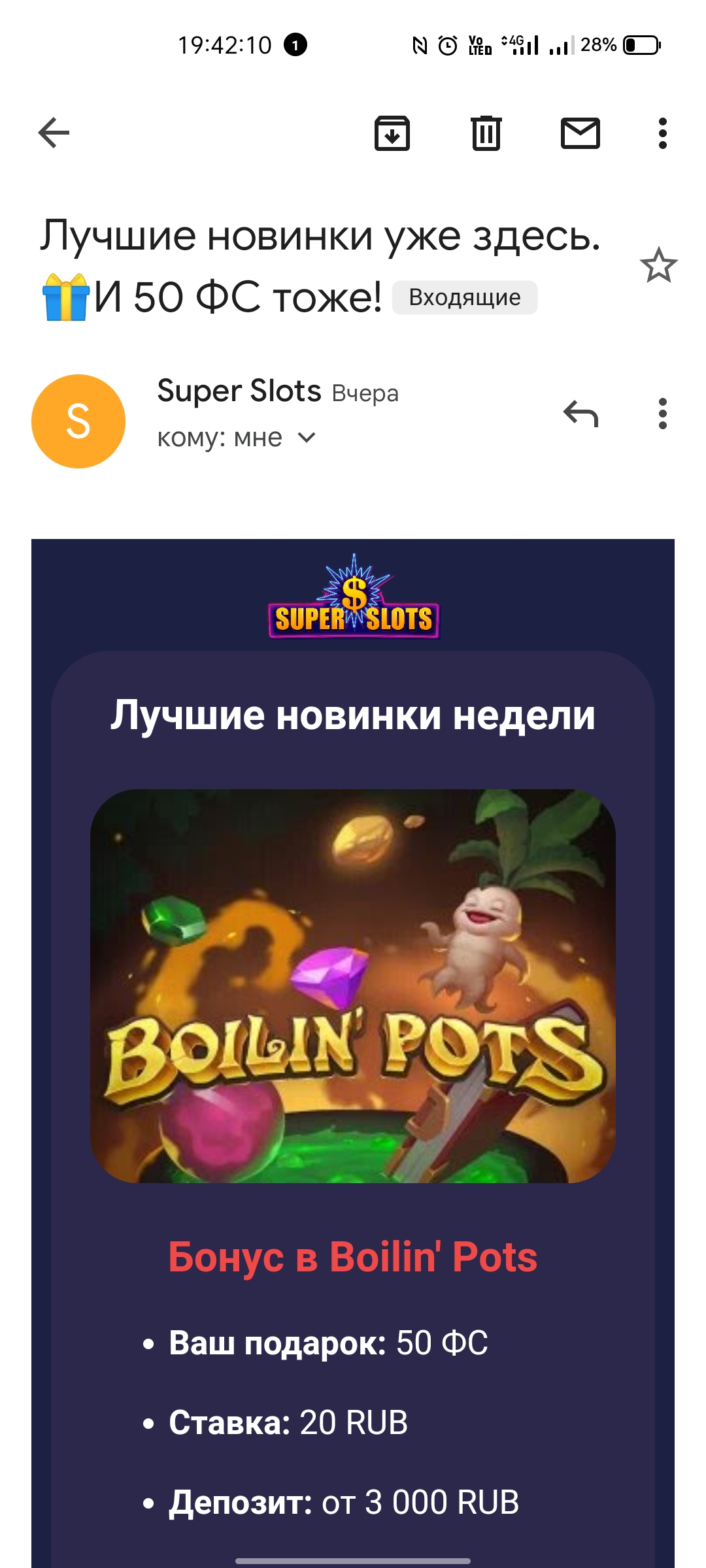Tap the 'Бонус в Boilin' Pots' heading
This screenshot has width=706, height=1568.
click(x=353, y=1257)
